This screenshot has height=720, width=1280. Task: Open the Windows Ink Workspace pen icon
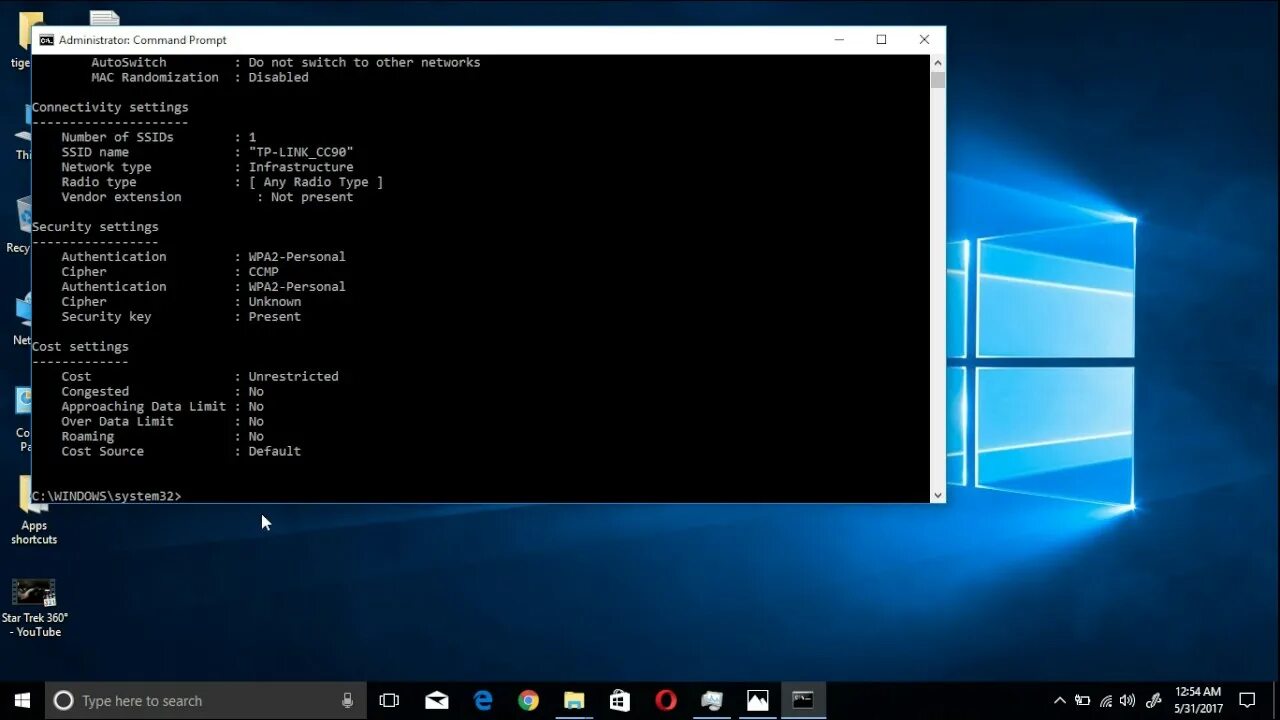click(1153, 701)
